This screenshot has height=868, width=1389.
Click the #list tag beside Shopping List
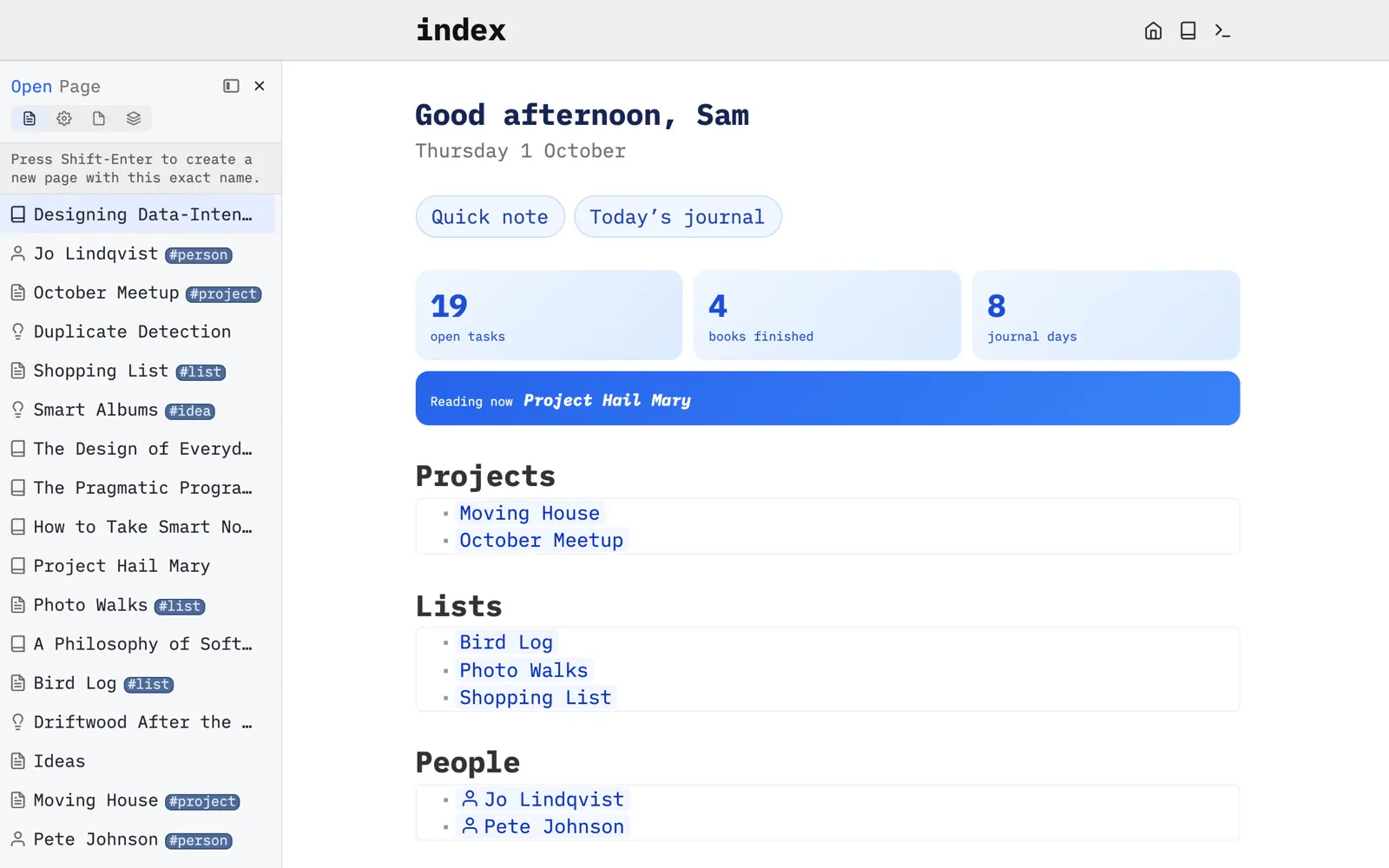(201, 372)
